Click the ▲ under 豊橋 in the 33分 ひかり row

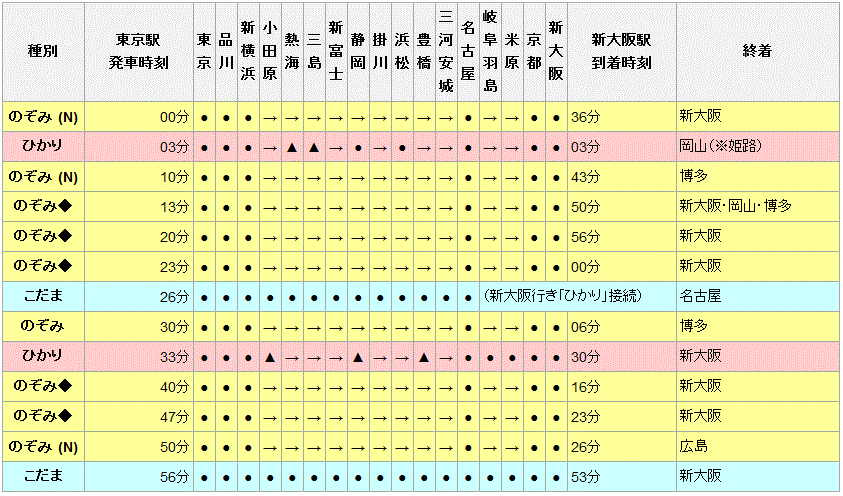[x=424, y=357]
